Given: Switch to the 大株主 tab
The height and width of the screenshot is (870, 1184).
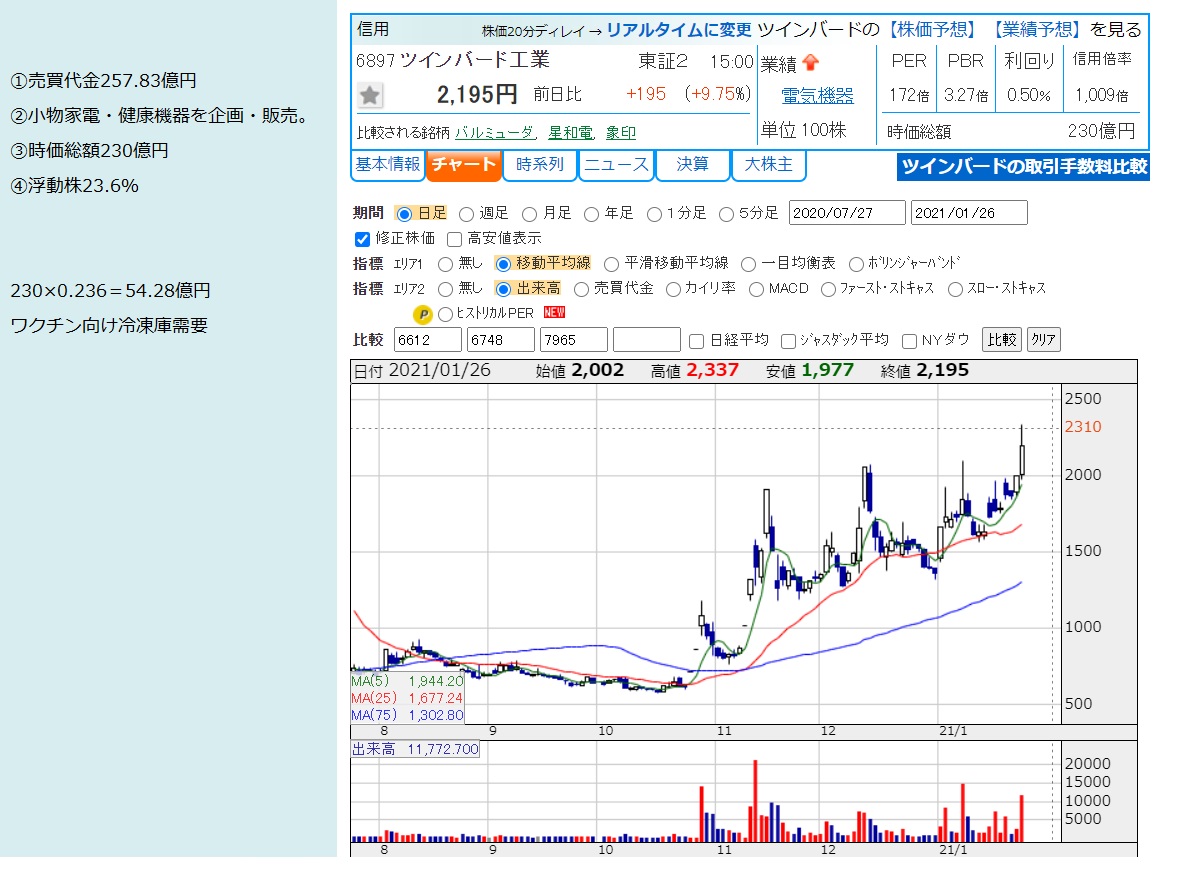Looking at the screenshot, I should (769, 165).
